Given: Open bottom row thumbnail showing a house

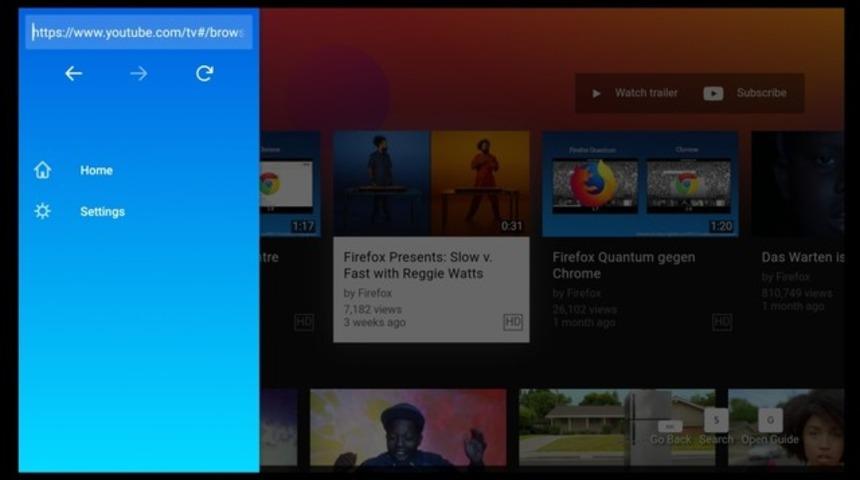Looking at the screenshot, I should (617, 428).
